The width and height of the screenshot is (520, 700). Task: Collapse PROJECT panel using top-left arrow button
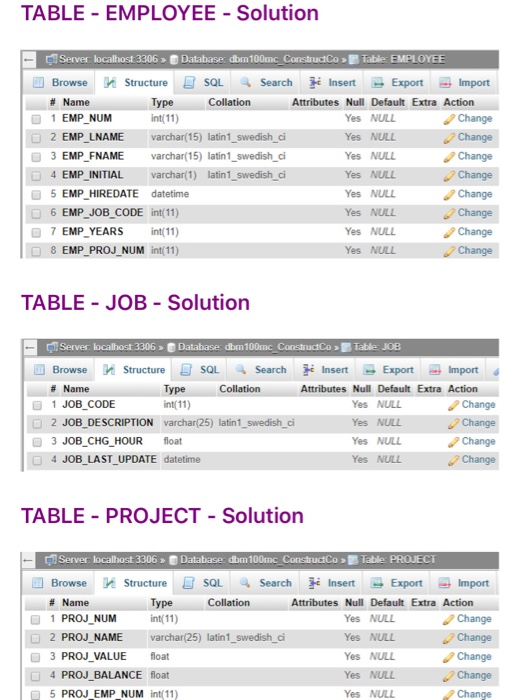pyautogui.click(x=28, y=560)
